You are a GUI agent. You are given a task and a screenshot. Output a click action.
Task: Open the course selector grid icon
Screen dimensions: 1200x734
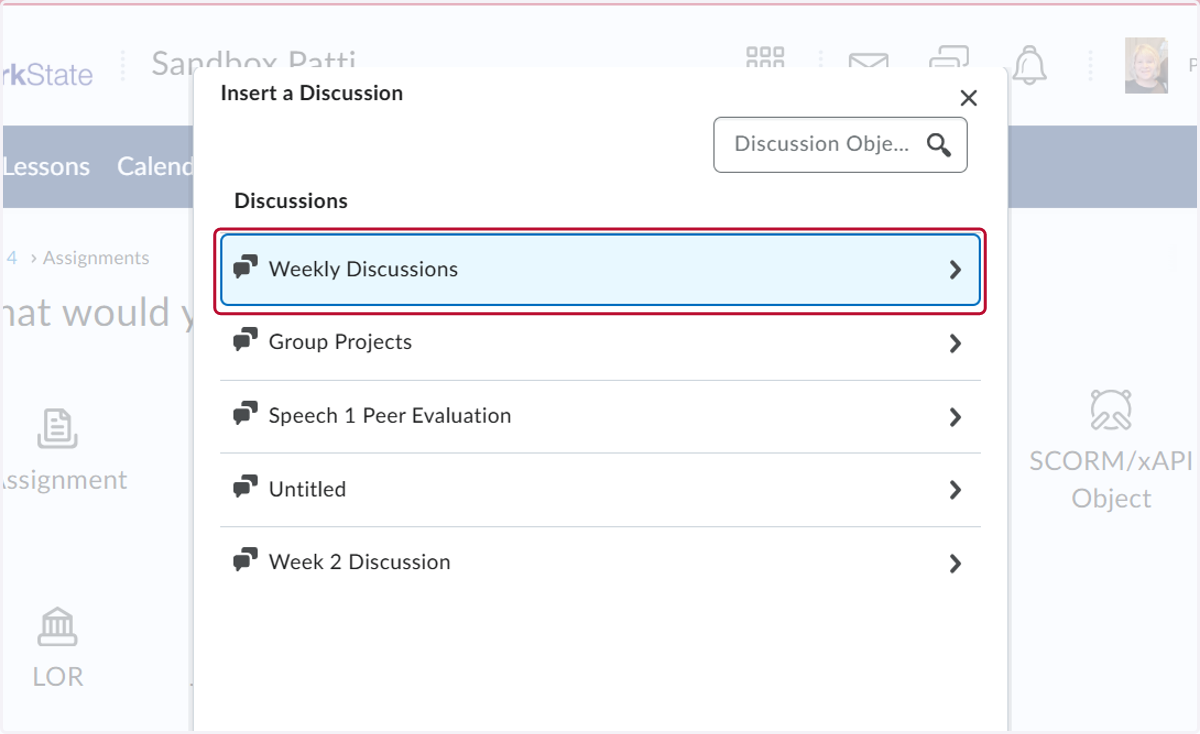point(765,58)
